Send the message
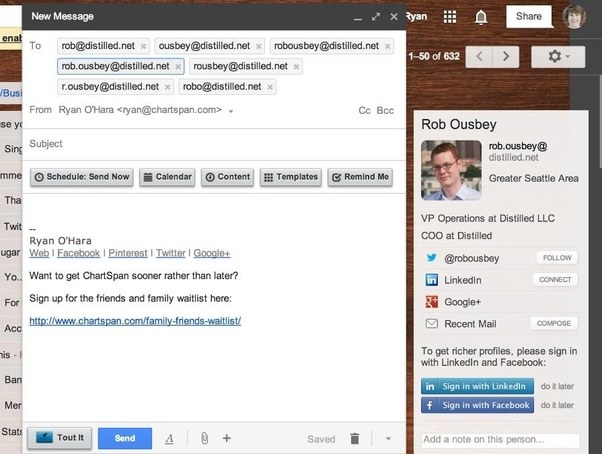This screenshot has height=454, width=602. click(125, 438)
